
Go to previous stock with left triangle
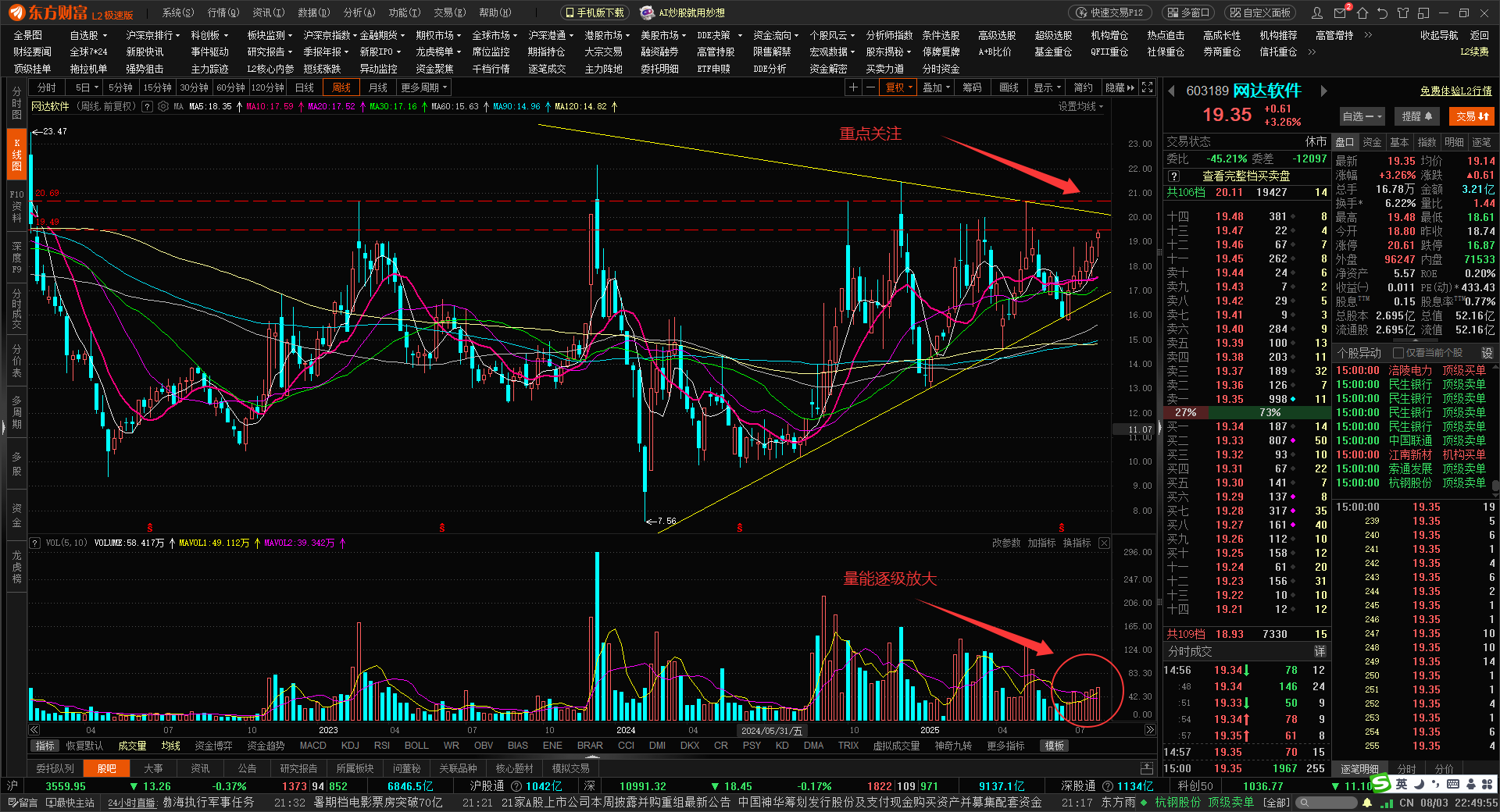click(1172, 91)
